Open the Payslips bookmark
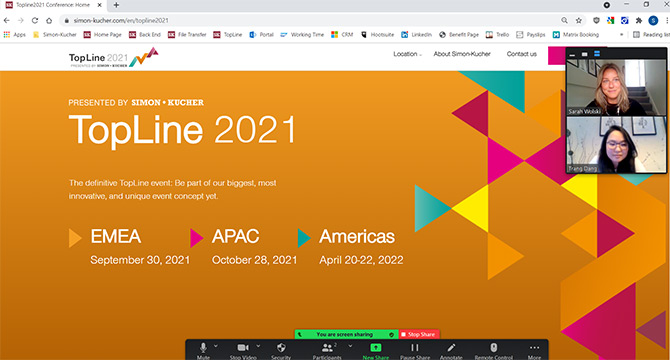The width and height of the screenshot is (670, 360). pos(531,35)
